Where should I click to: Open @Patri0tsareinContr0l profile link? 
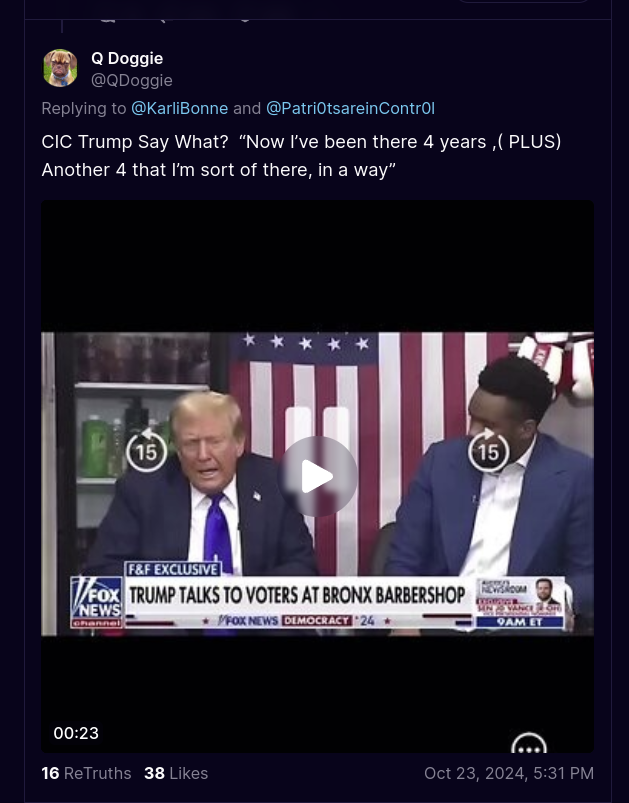click(x=350, y=109)
